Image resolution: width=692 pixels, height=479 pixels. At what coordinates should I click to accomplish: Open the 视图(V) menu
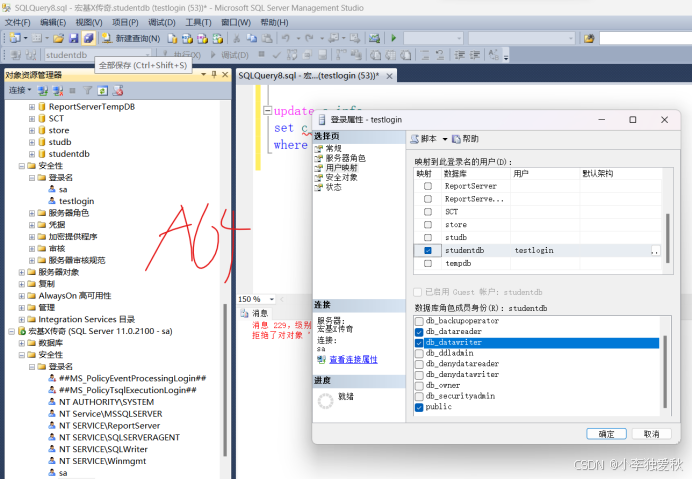pyautogui.click(x=89, y=22)
